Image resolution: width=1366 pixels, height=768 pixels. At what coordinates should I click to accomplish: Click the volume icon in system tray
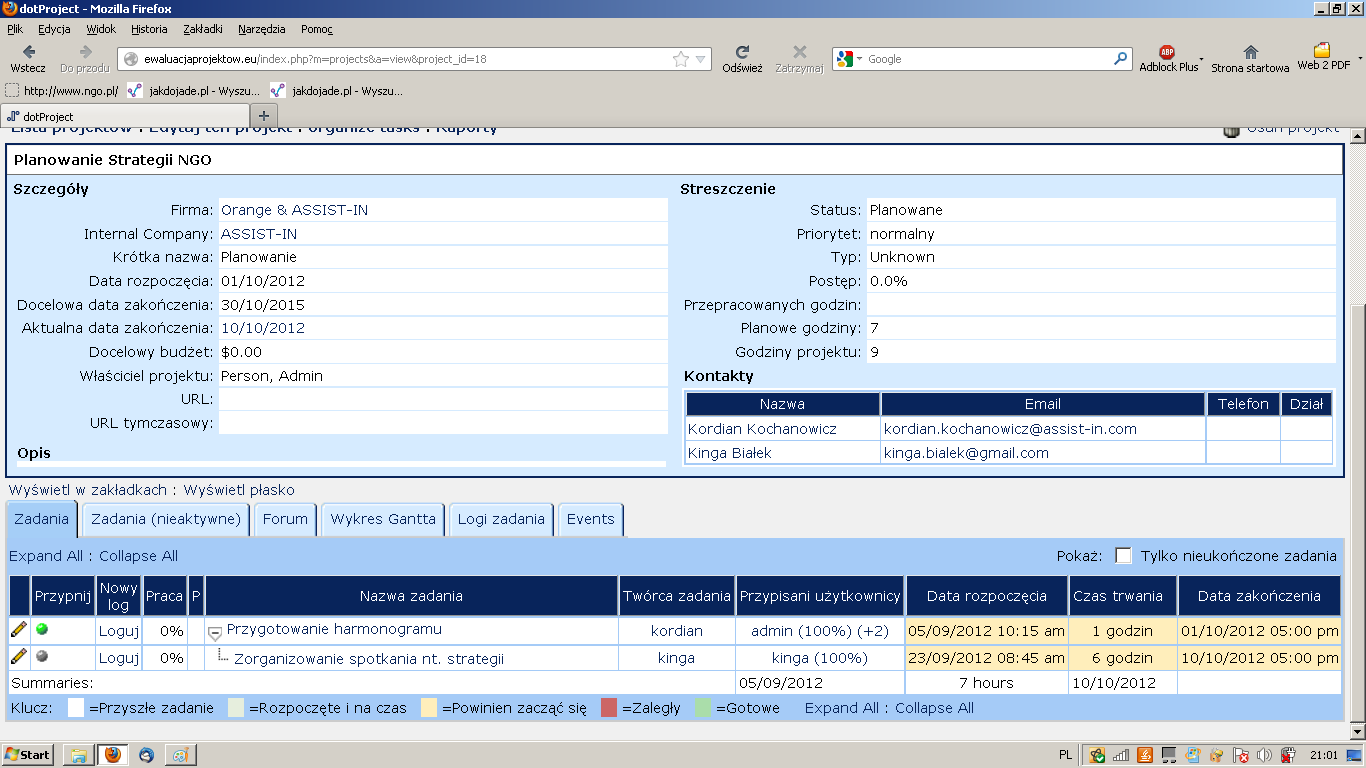point(1264,755)
